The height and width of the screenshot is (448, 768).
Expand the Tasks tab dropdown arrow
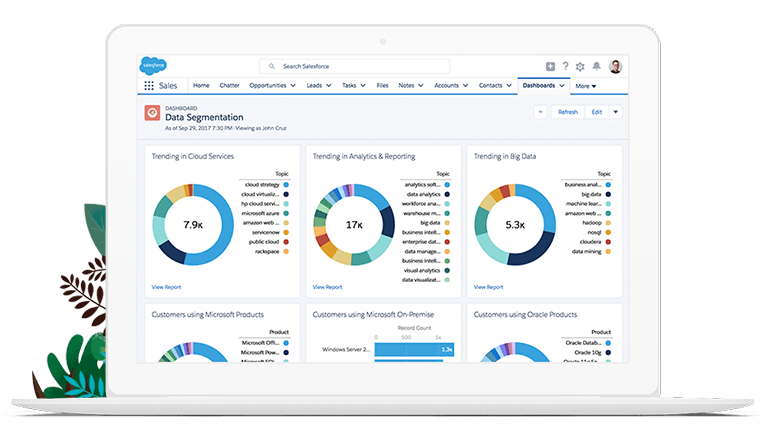pyautogui.click(x=363, y=85)
